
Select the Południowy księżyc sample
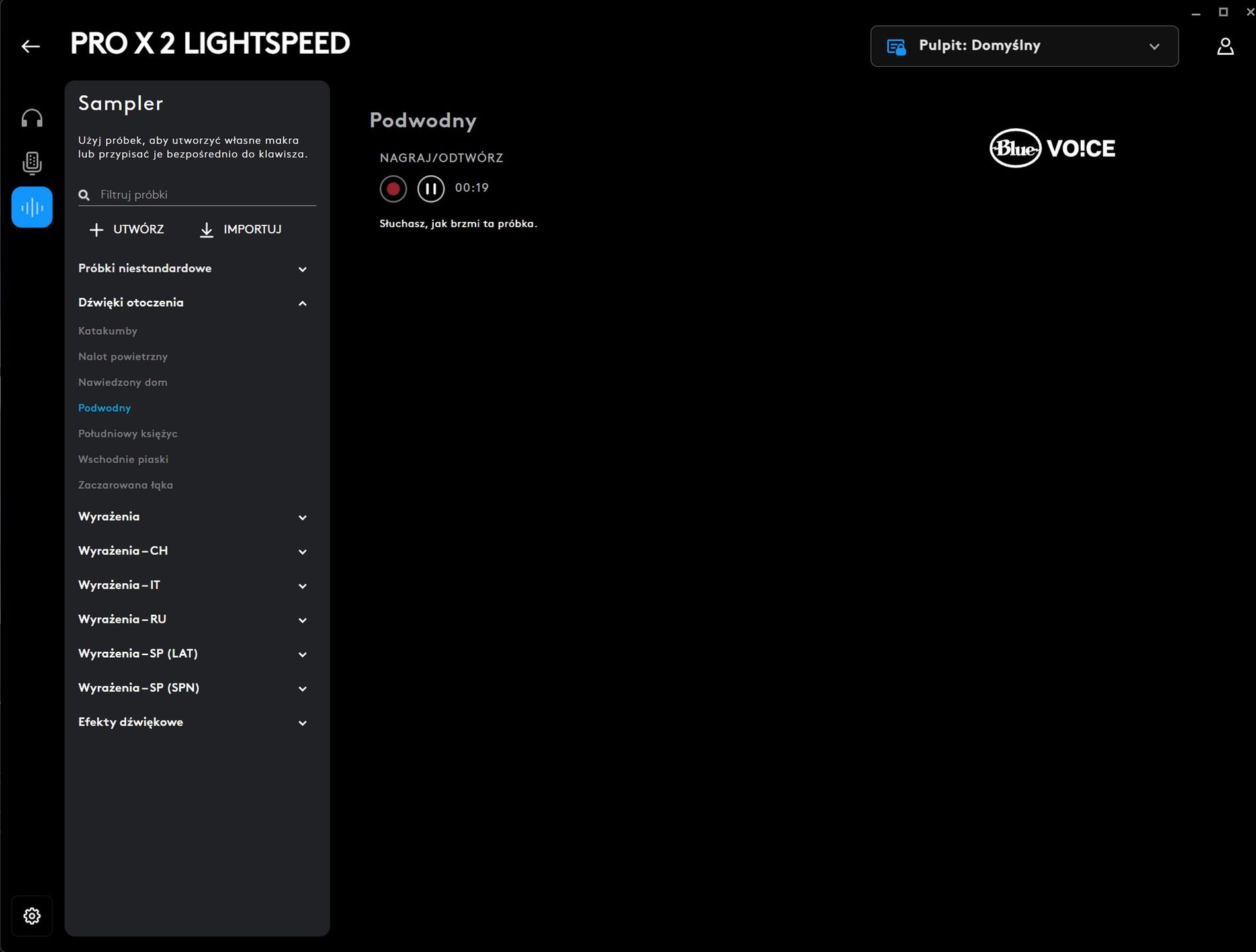tap(128, 434)
